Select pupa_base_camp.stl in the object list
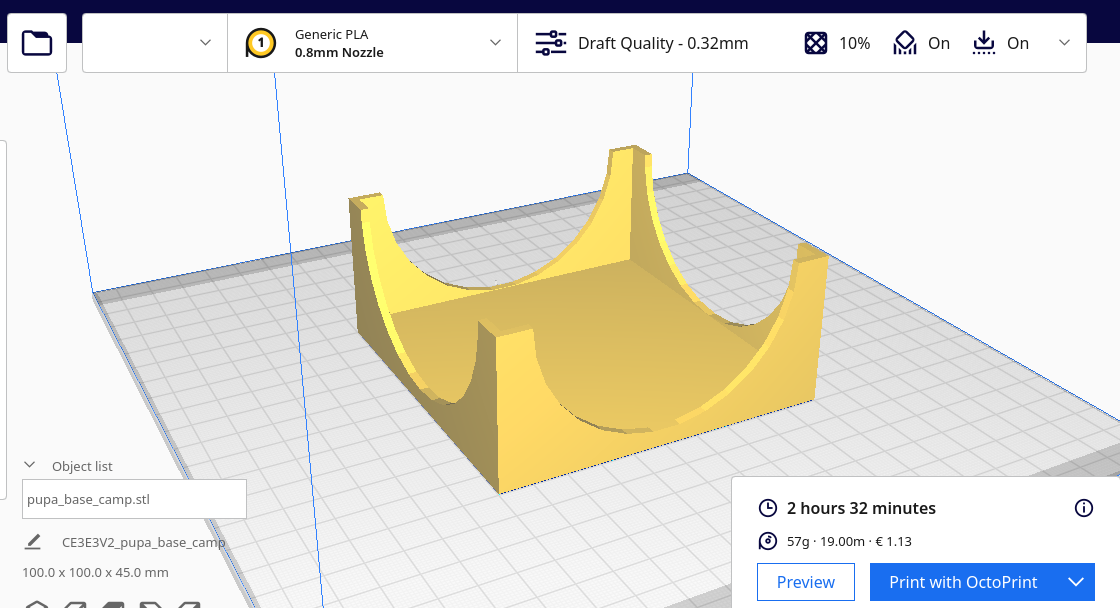The width and height of the screenshot is (1120, 608). (x=134, y=499)
